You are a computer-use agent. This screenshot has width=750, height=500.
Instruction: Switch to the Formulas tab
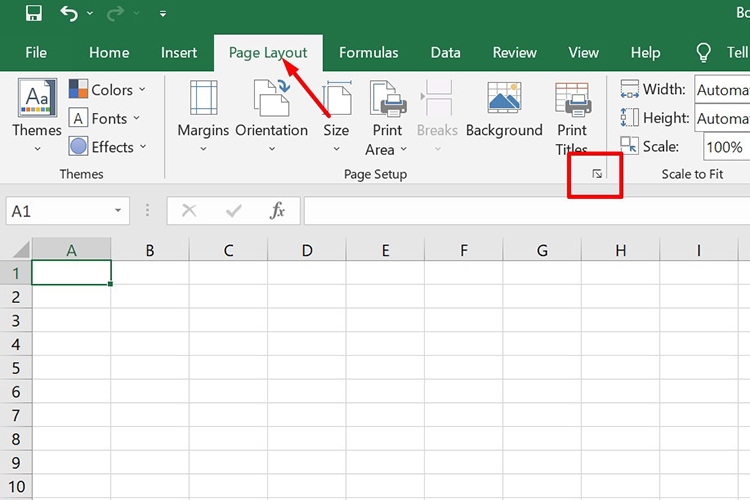(368, 53)
